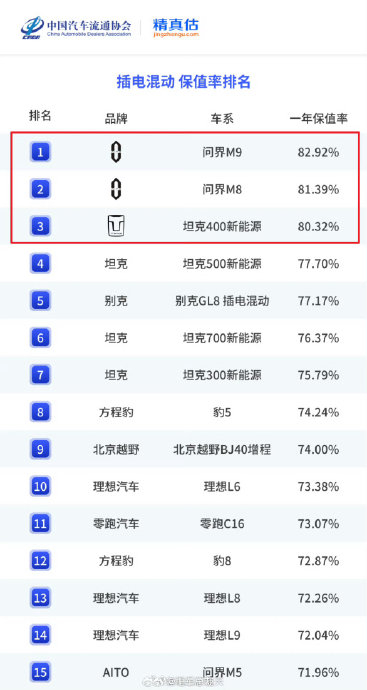Click the 一年保值率 column header
The image size is (367, 690).
coord(319,118)
